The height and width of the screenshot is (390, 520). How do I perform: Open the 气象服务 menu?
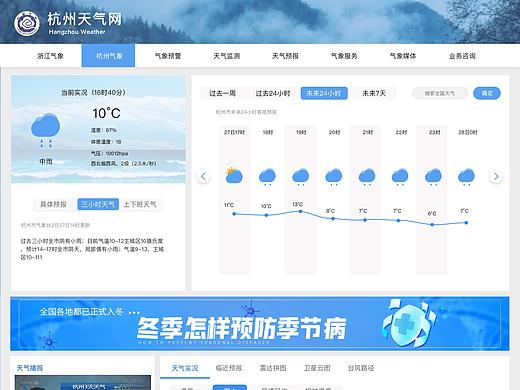pyautogui.click(x=344, y=56)
